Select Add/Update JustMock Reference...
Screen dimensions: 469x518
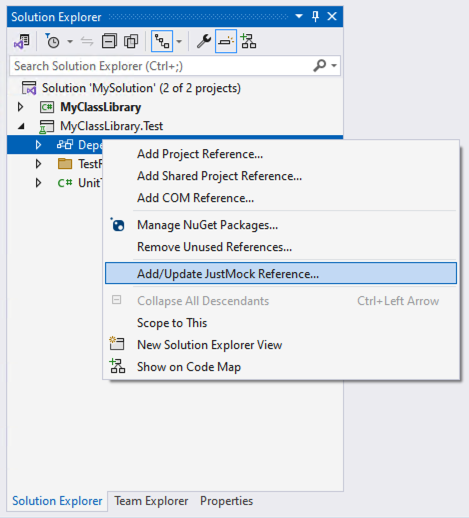(x=281, y=273)
